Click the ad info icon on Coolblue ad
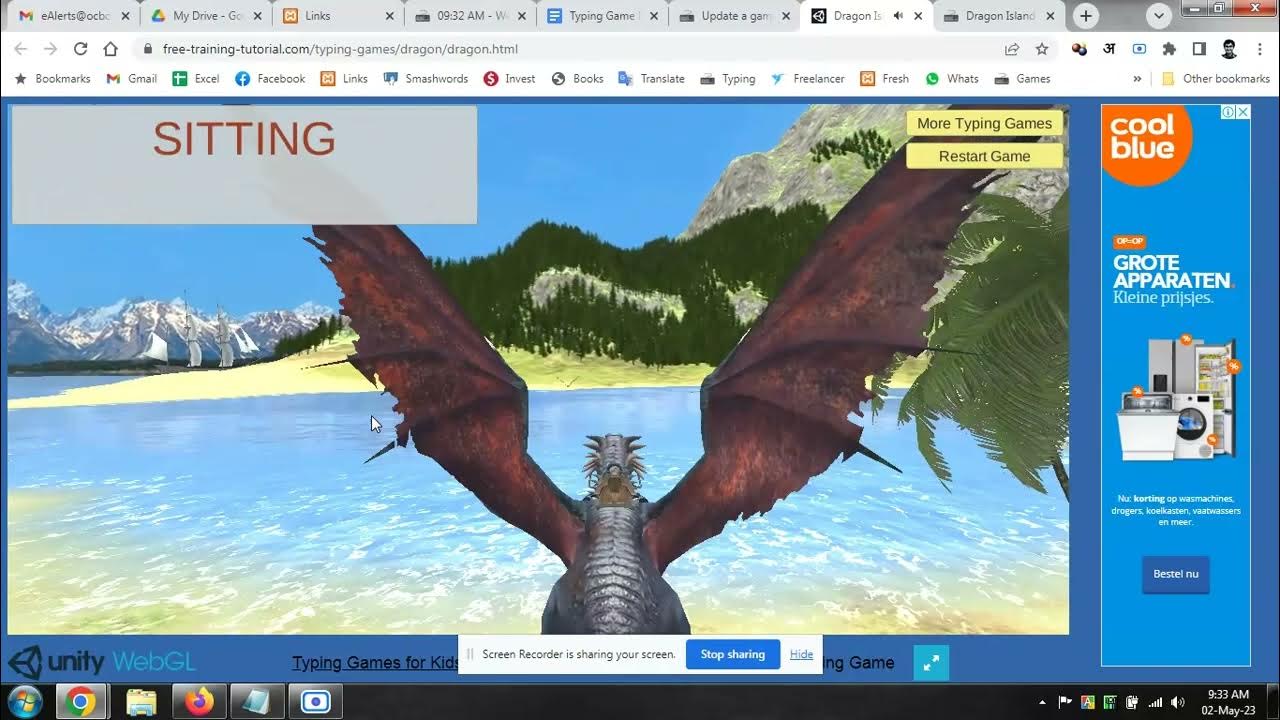This screenshot has height=720, width=1280. [1229, 112]
